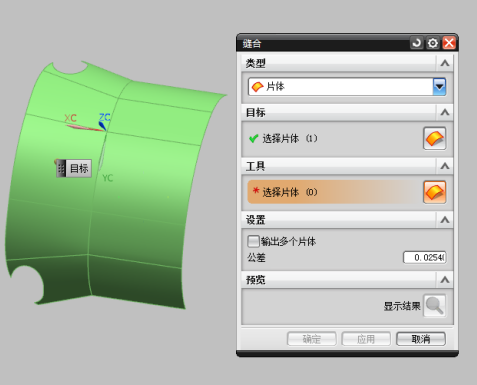The width and height of the screenshot is (477, 385).
Task: Click the 公差 tolerance input field
Action: (425, 257)
